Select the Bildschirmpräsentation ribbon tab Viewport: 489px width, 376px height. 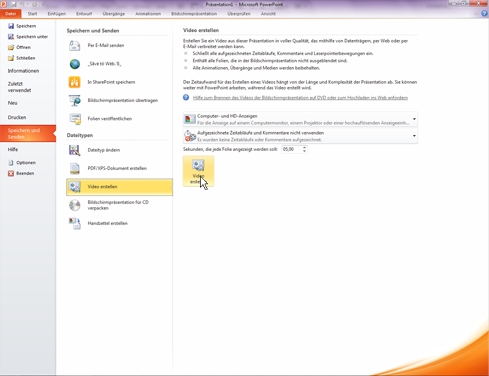[194, 14]
